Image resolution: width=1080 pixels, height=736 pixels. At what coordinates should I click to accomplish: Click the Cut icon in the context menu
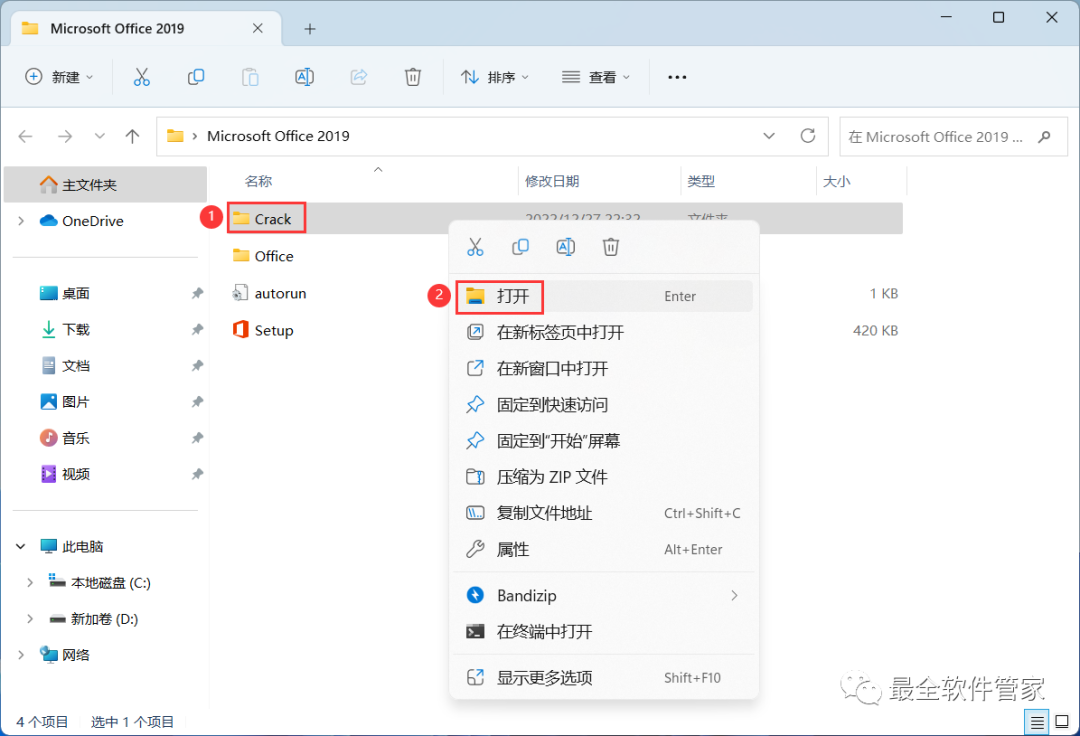pos(475,246)
